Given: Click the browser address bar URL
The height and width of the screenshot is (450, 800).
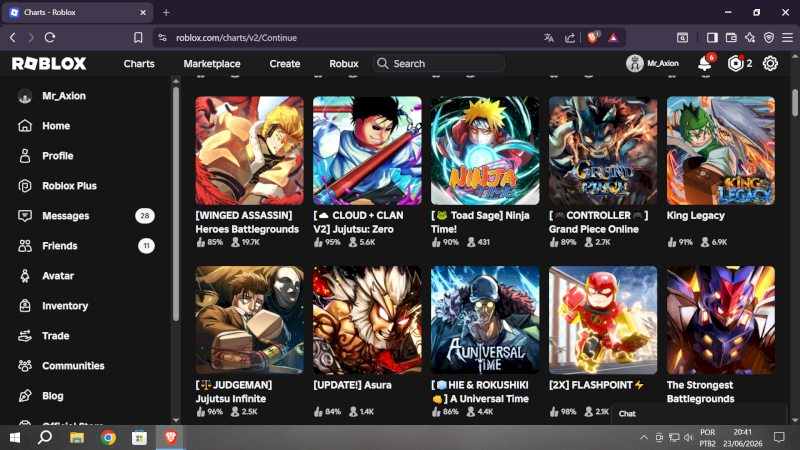Looking at the screenshot, I should coord(236,38).
